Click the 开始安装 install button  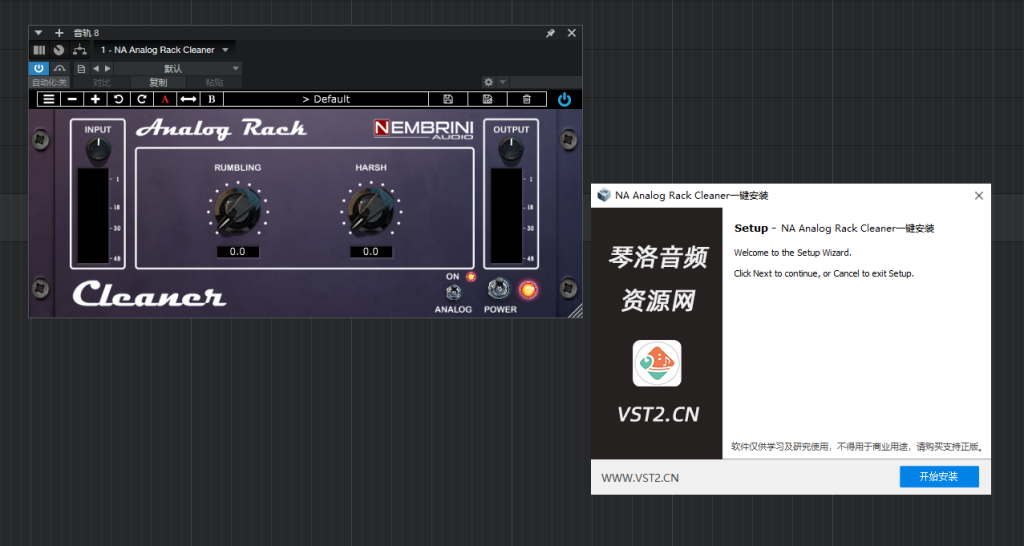939,477
